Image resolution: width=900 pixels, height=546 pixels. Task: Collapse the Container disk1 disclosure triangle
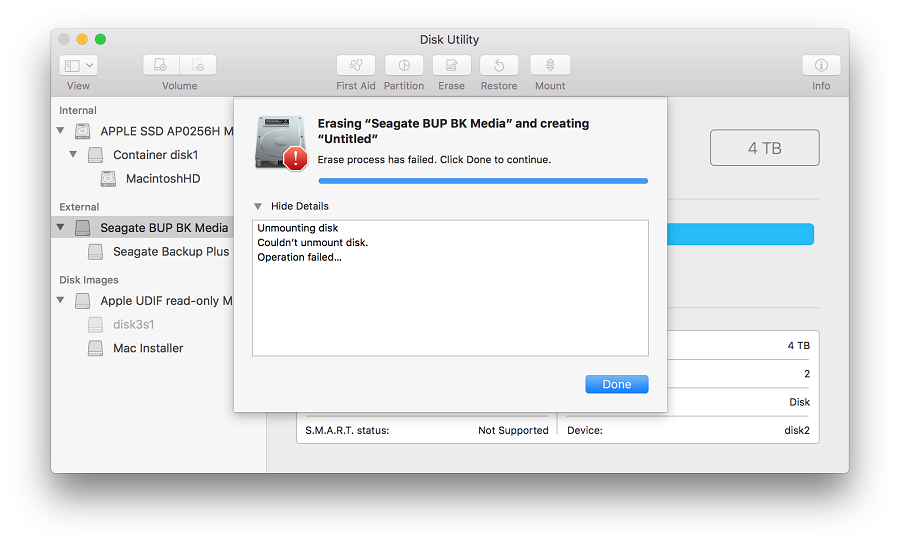[x=73, y=154]
